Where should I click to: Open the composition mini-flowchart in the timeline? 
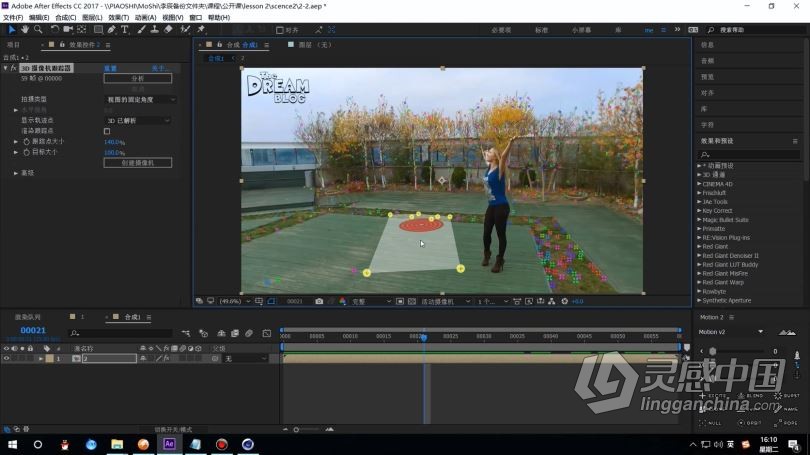tap(186, 334)
